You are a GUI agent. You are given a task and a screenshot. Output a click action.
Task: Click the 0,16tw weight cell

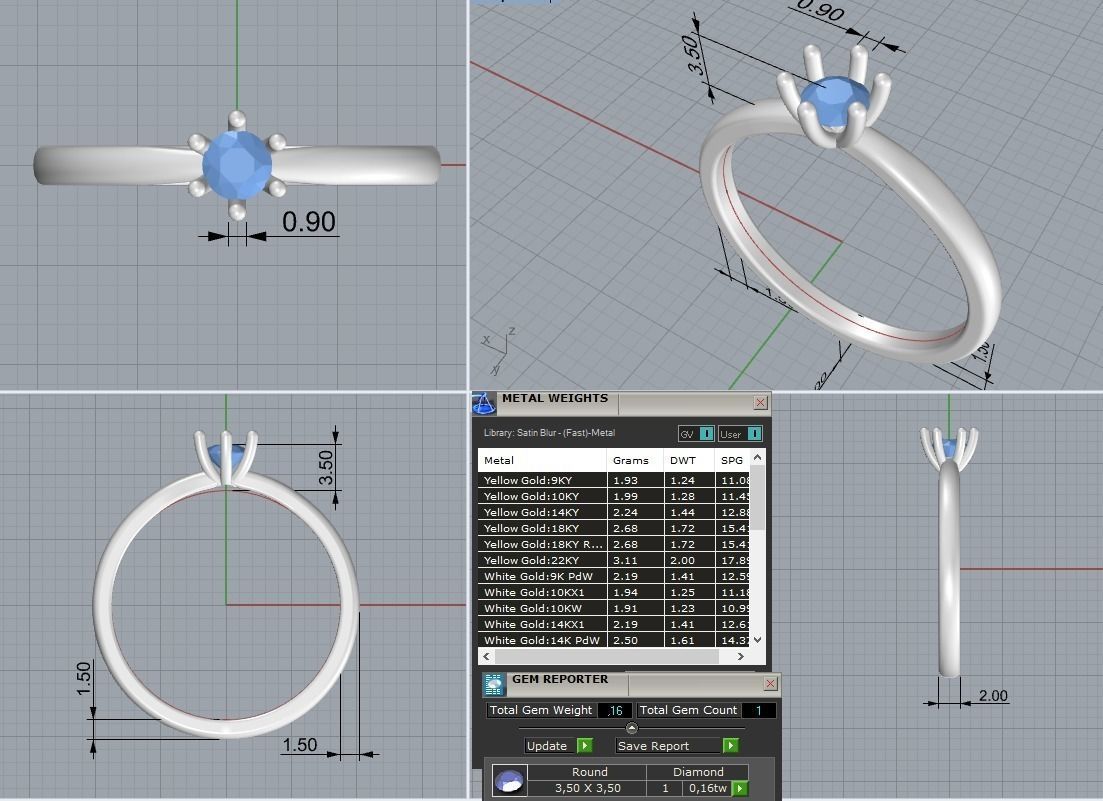(708, 788)
